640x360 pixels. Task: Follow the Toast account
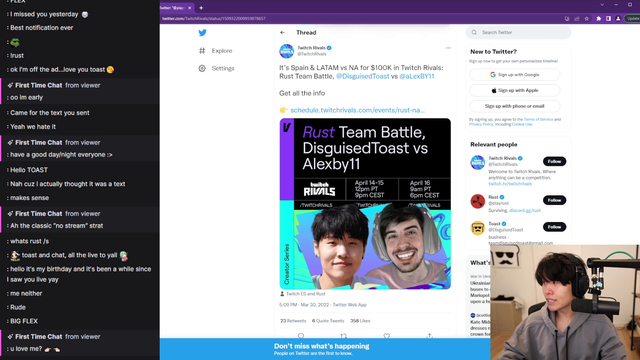[554, 227]
